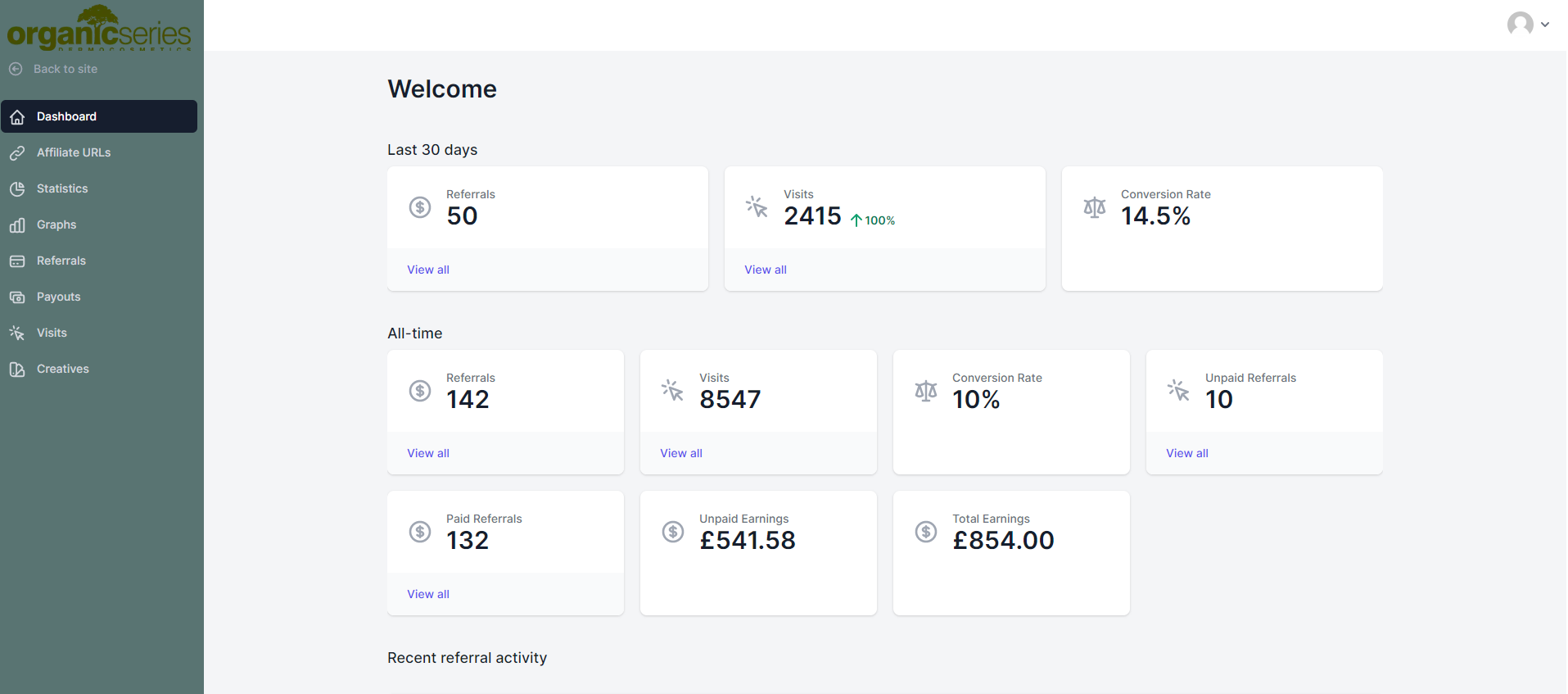
Task: Click the Statistics pie chart icon
Action: click(17, 189)
